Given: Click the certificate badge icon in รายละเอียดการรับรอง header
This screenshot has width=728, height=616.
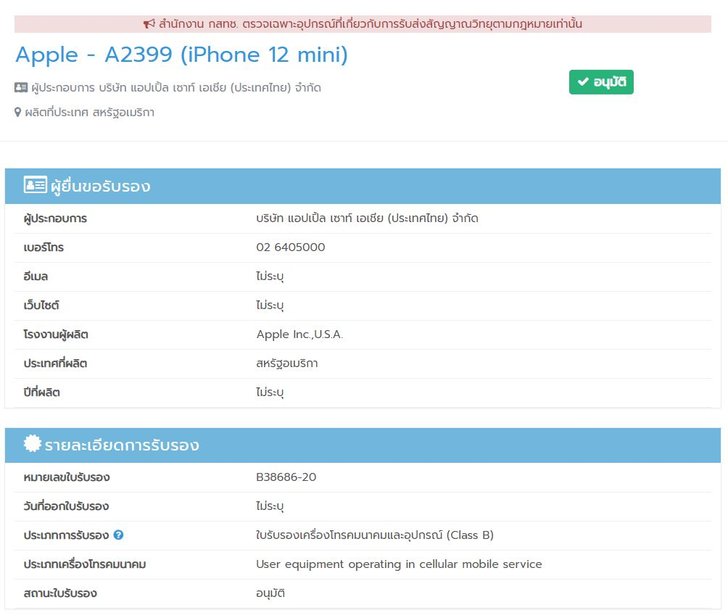Looking at the screenshot, I should 32,443.
